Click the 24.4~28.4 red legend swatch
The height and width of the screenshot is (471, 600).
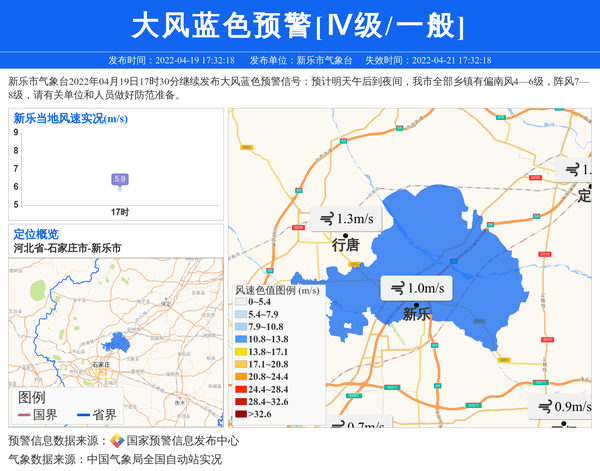pyautogui.click(x=241, y=390)
